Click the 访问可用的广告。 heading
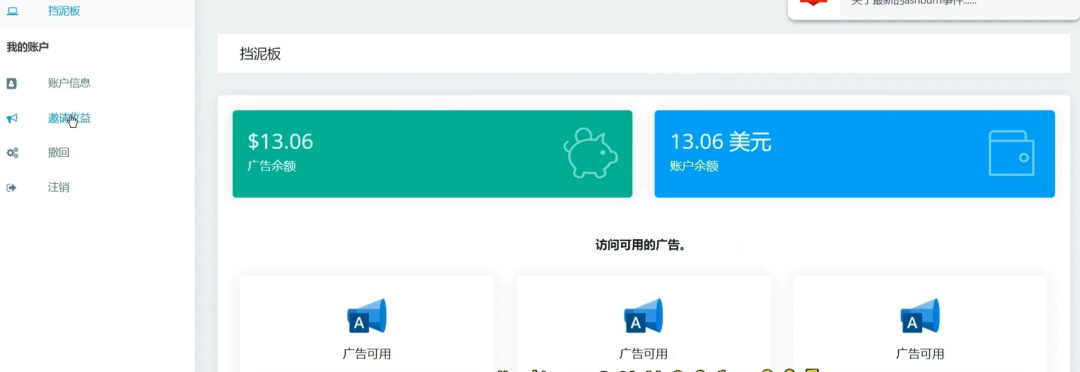The width and height of the screenshot is (1080, 372). tap(641, 245)
